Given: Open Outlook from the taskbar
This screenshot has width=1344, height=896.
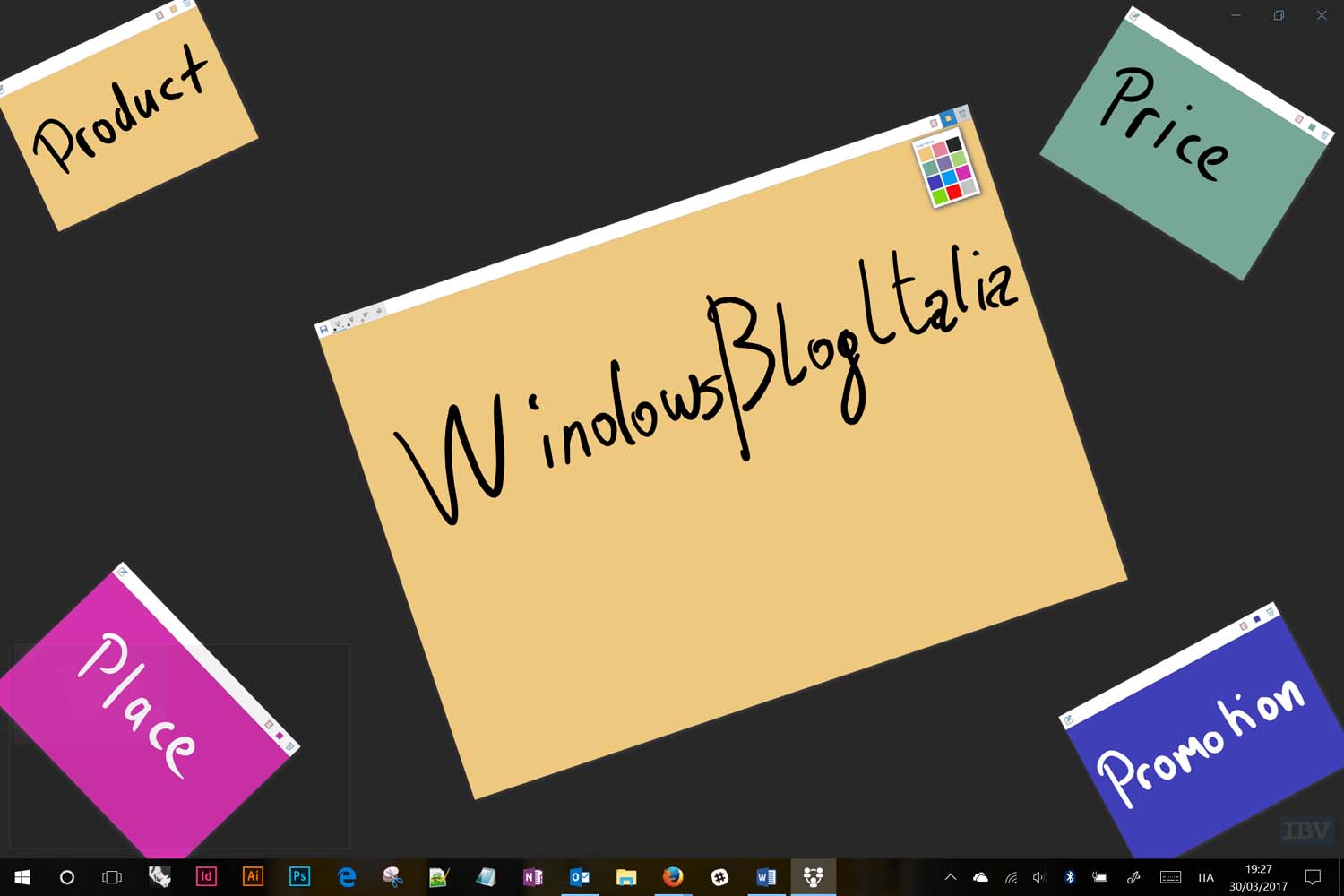Looking at the screenshot, I should (580, 876).
